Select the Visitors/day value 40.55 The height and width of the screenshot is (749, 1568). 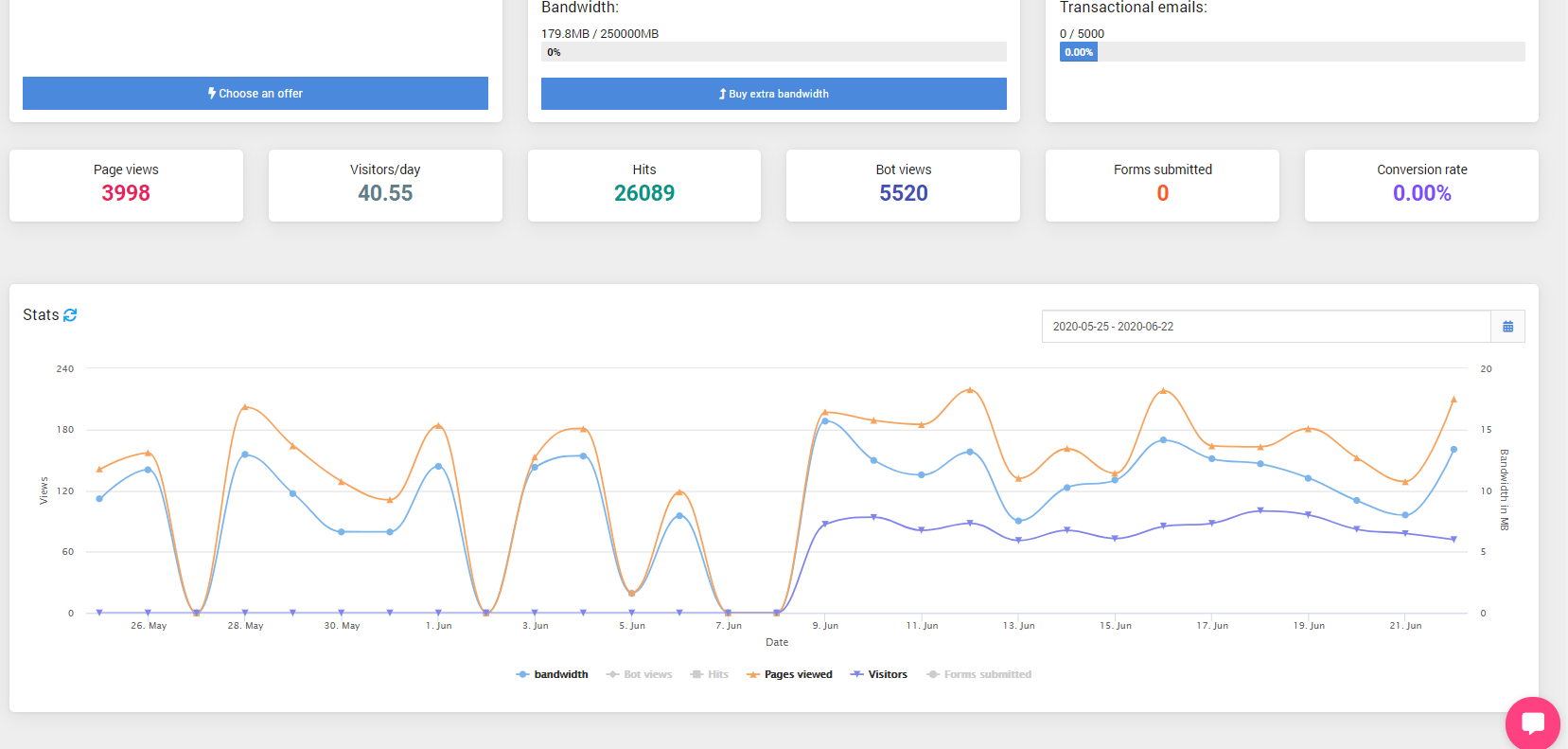point(385,193)
